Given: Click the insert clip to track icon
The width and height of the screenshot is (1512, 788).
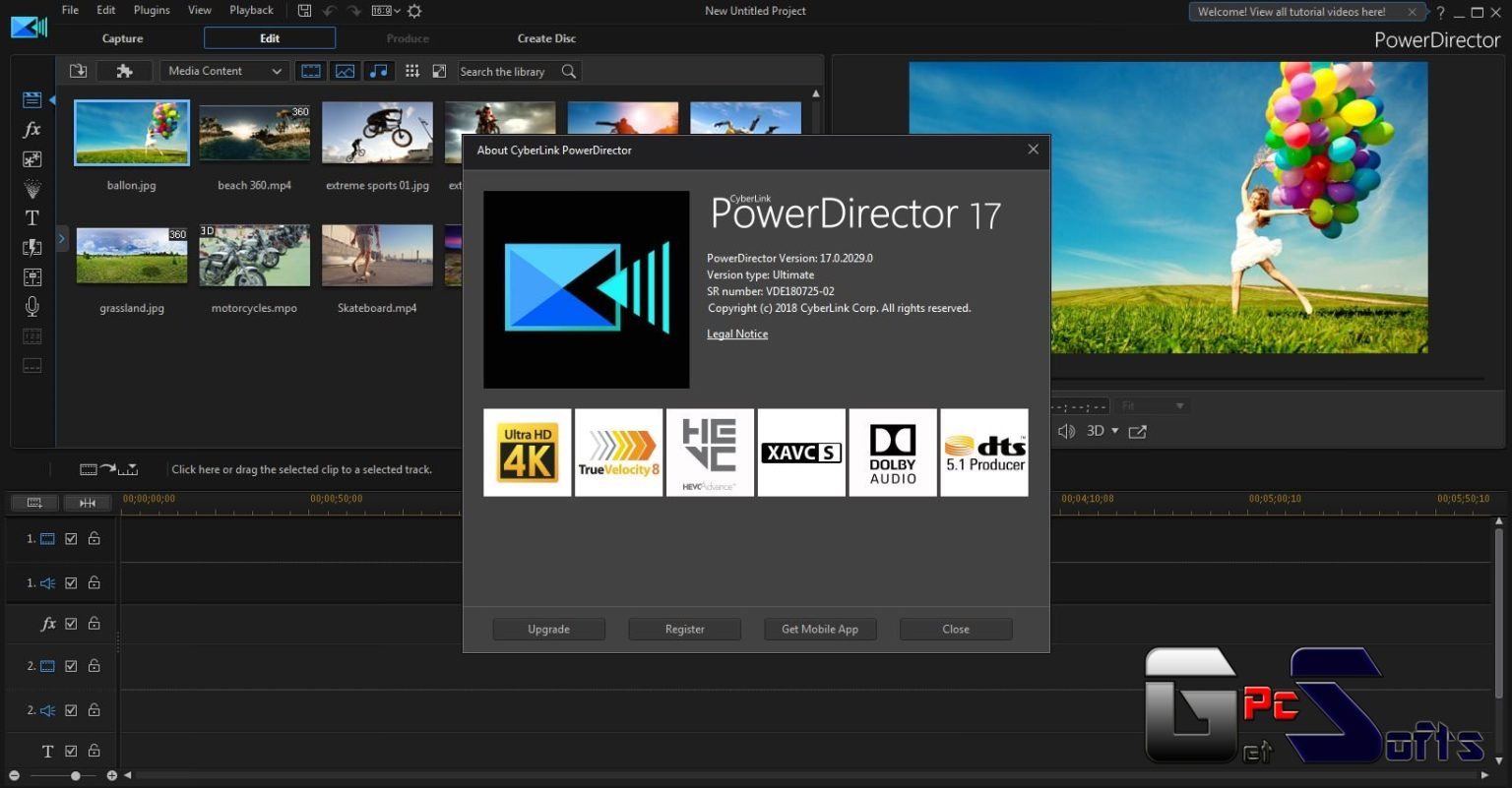Looking at the screenshot, I should coord(108,469).
